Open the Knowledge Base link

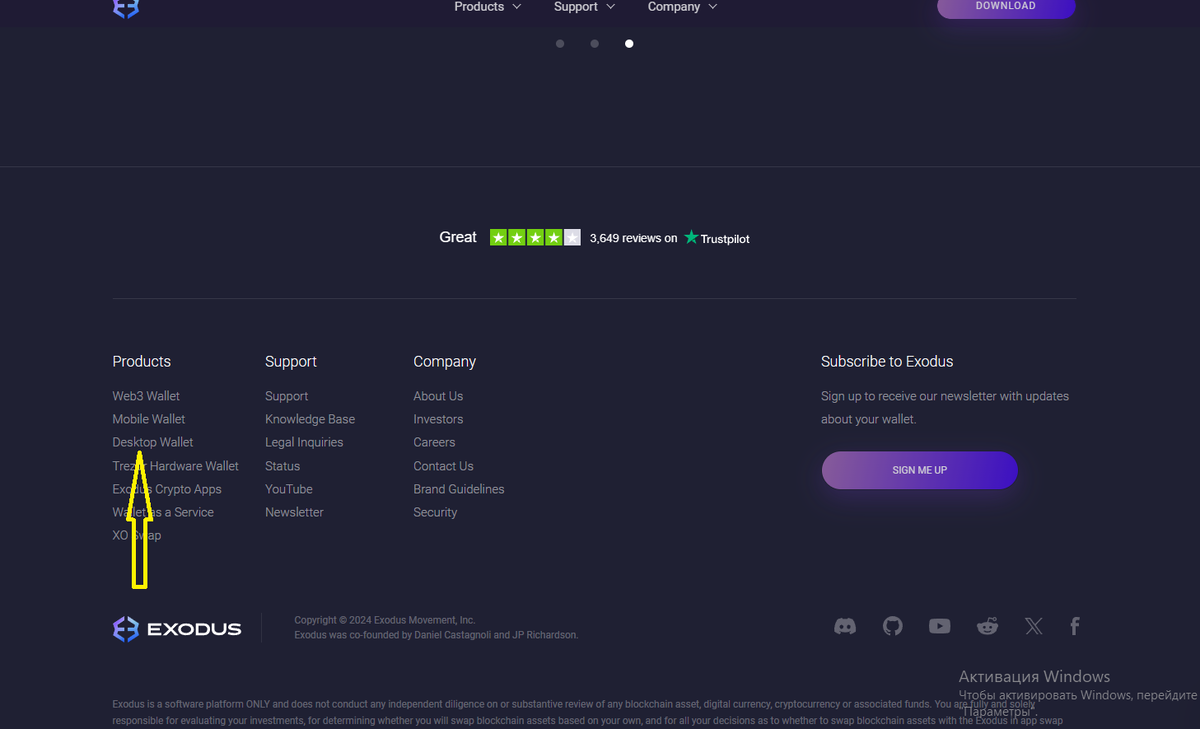click(310, 419)
